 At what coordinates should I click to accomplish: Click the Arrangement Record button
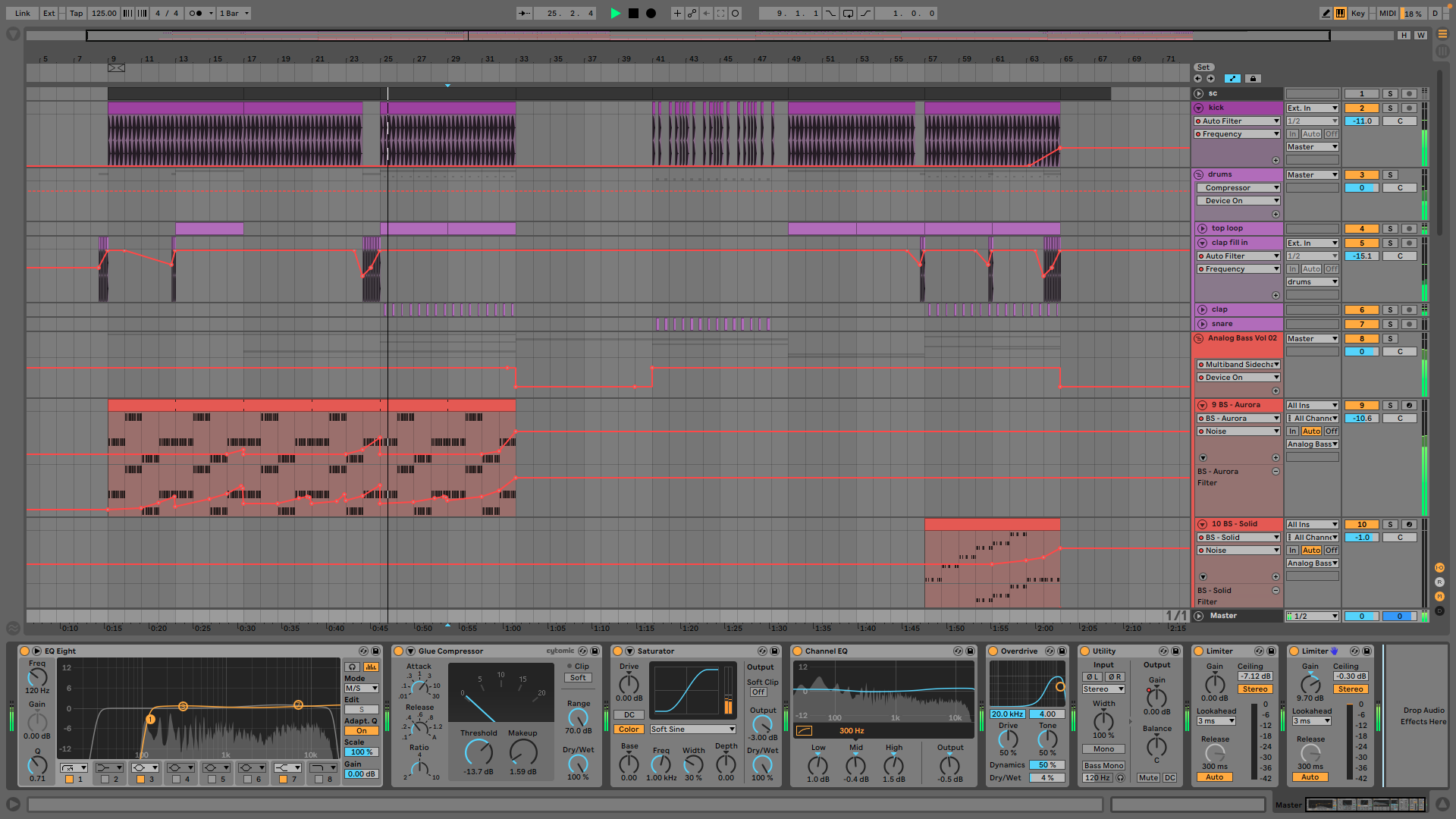tap(651, 13)
